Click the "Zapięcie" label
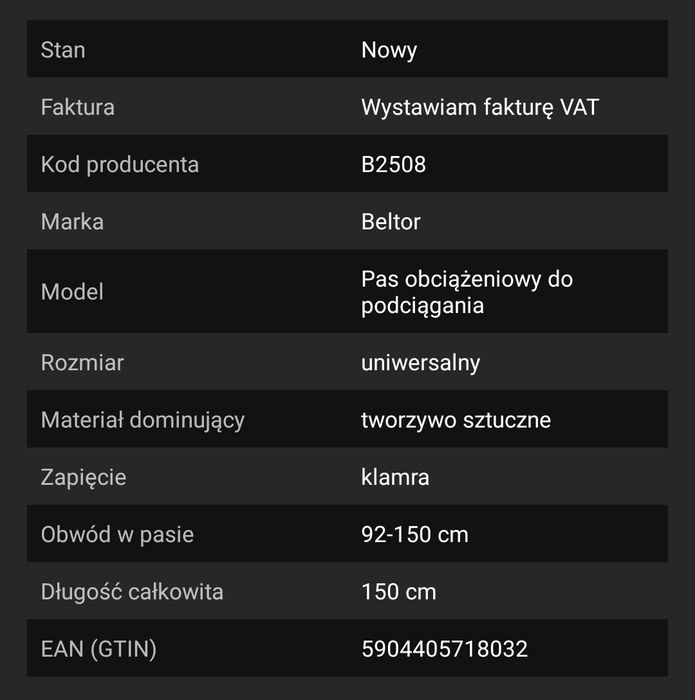This screenshot has height=700, width=695. pyautogui.click(x=83, y=477)
